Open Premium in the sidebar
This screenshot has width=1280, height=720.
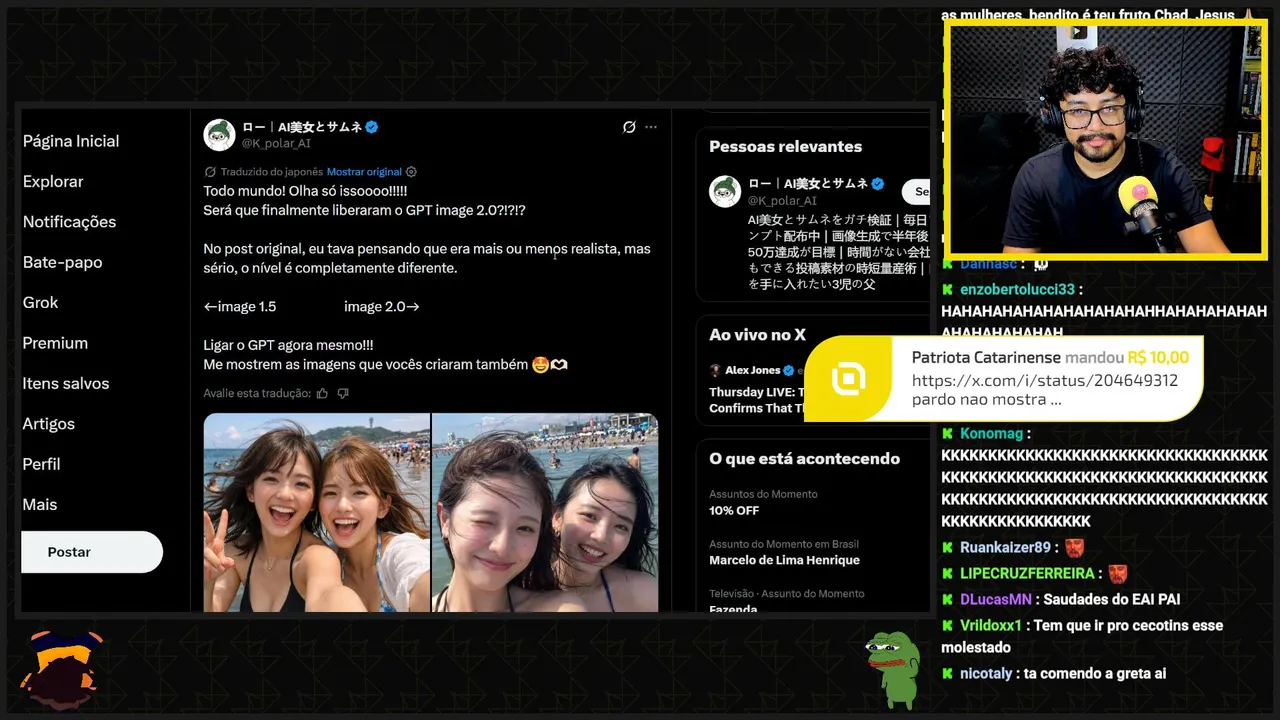pyautogui.click(x=55, y=343)
